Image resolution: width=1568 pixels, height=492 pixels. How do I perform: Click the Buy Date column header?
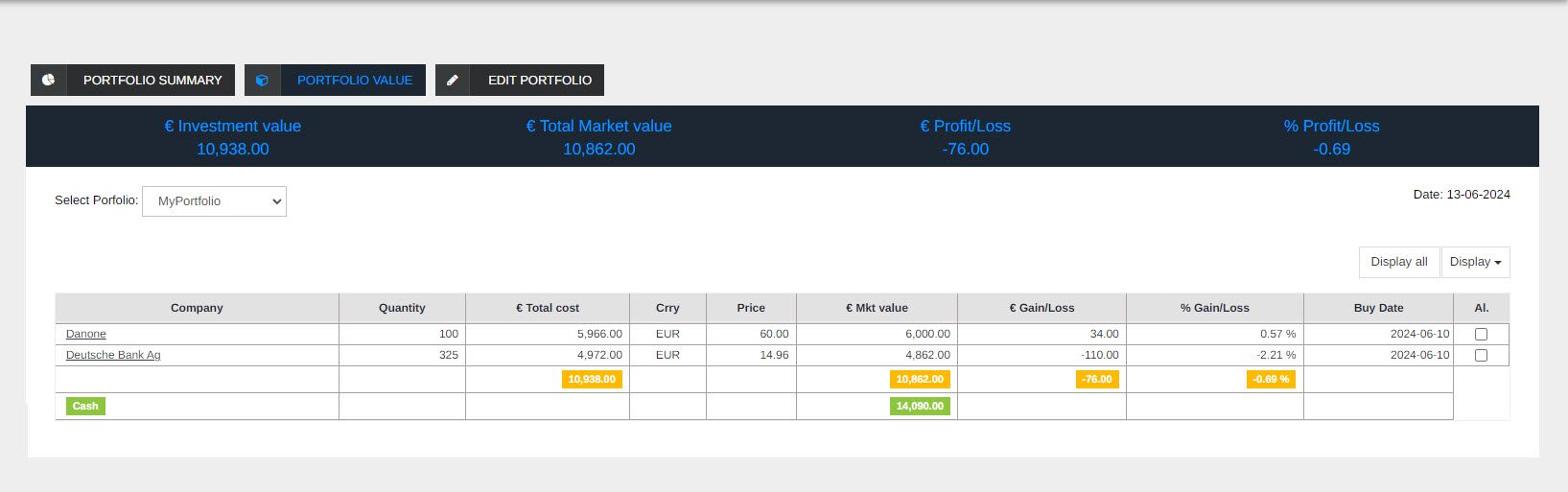pyautogui.click(x=1378, y=308)
